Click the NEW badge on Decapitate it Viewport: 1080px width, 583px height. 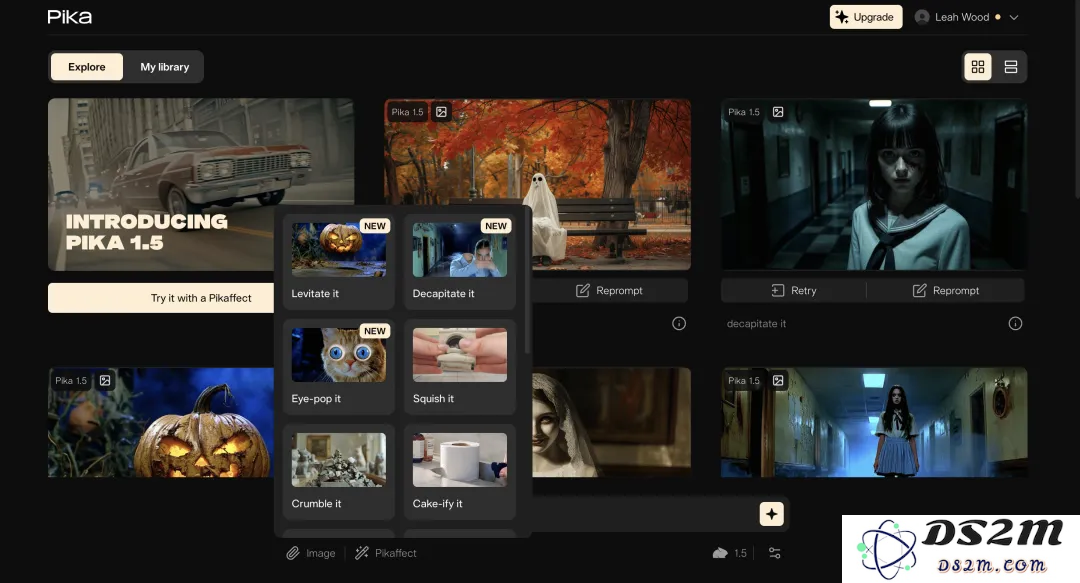496,226
